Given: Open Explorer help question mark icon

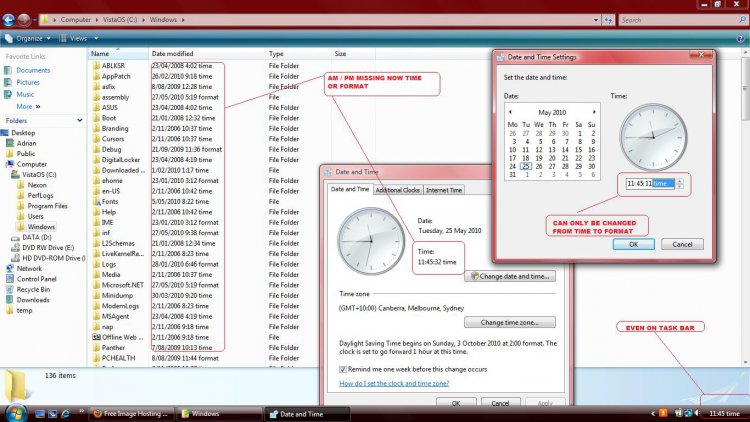Looking at the screenshot, I should click(740, 39).
